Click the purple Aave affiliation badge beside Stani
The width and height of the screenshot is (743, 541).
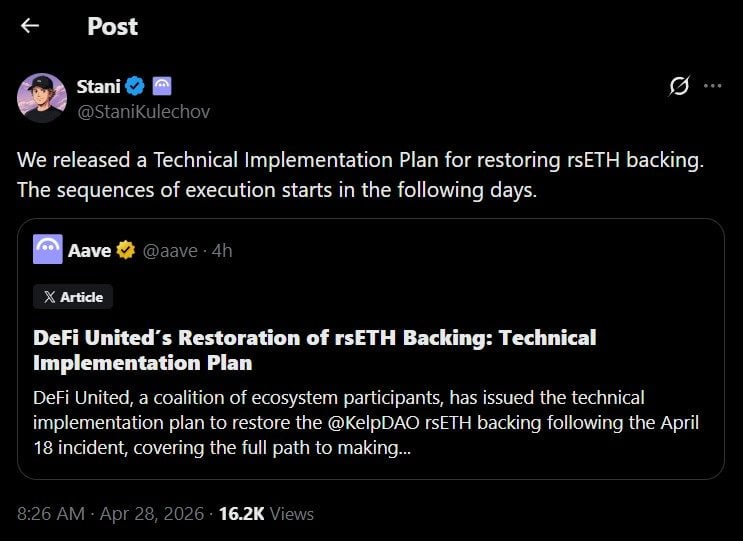click(x=162, y=86)
